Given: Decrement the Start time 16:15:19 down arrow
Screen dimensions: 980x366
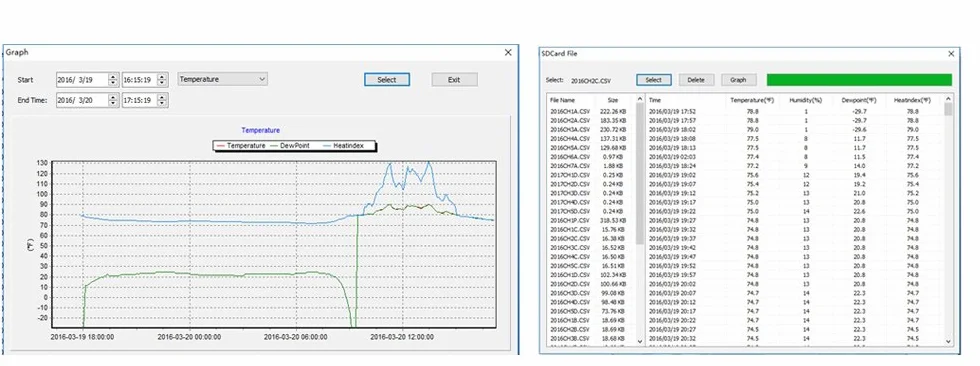Looking at the screenshot, I should click(162, 83).
